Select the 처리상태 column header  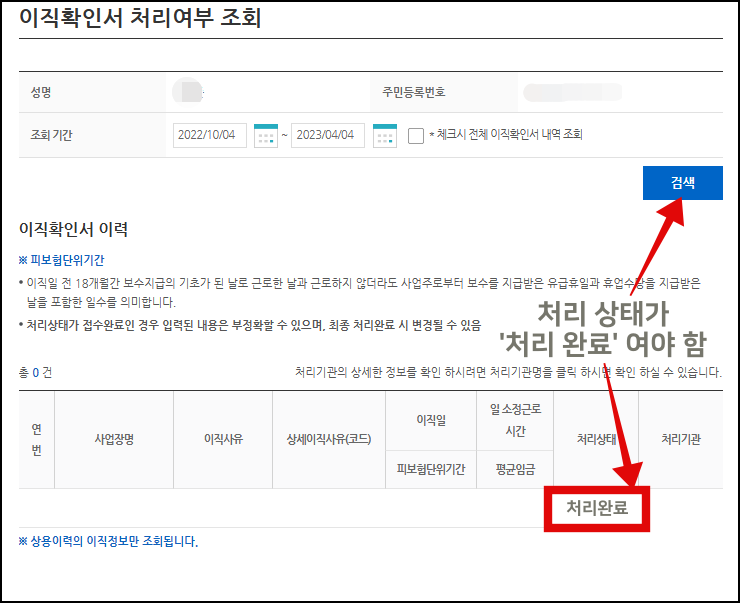click(x=596, y=439)
